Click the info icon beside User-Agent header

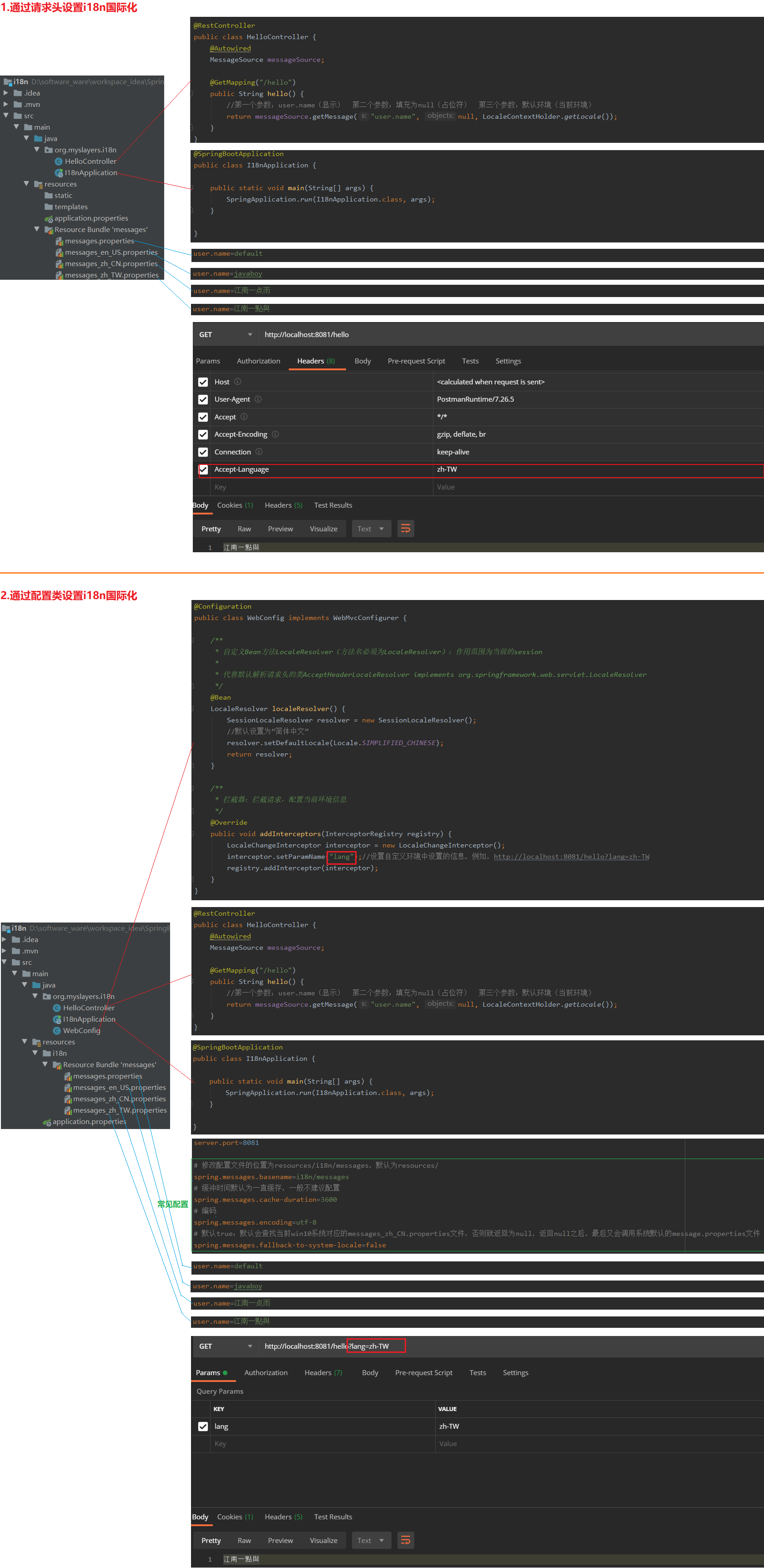pos(258,399)
